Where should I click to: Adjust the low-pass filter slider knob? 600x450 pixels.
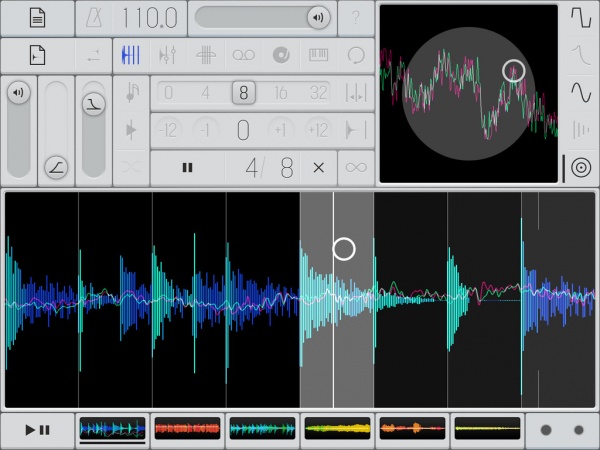94,104
